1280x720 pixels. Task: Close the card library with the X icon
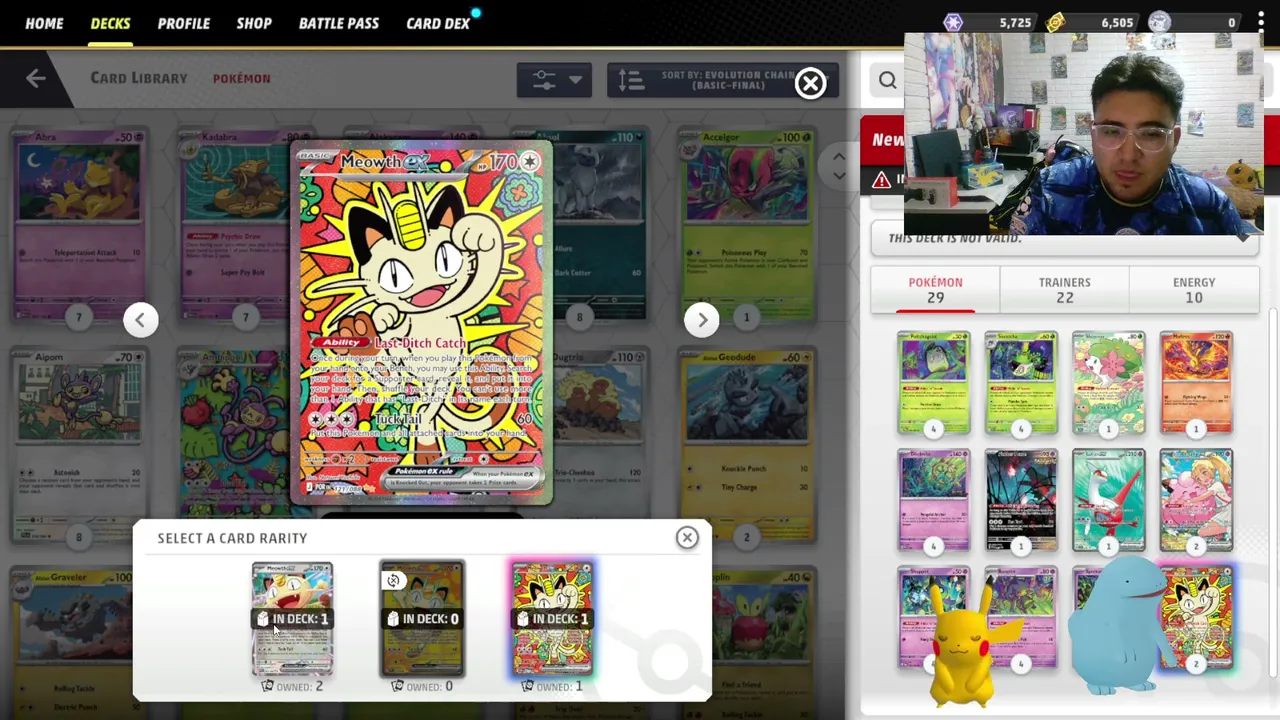click(810, 83)
